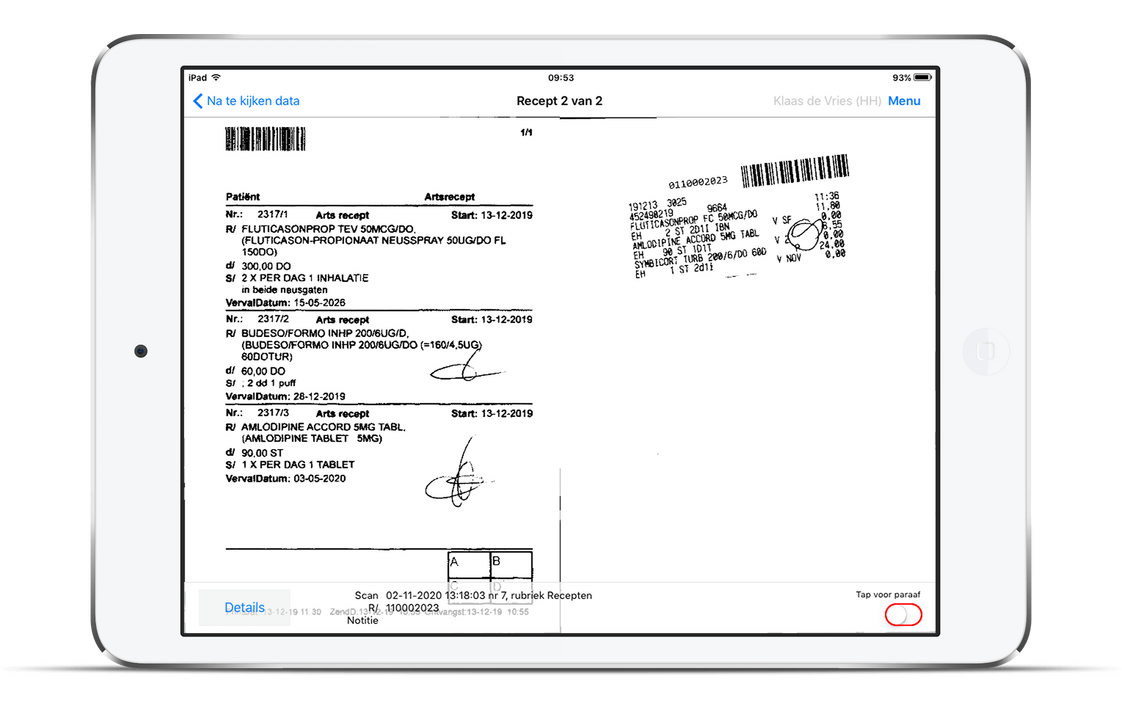Image resolution: width=1122 pixels, height=711 pixels.
Task: Tap the Notitie field
Action: coord(362,620)
